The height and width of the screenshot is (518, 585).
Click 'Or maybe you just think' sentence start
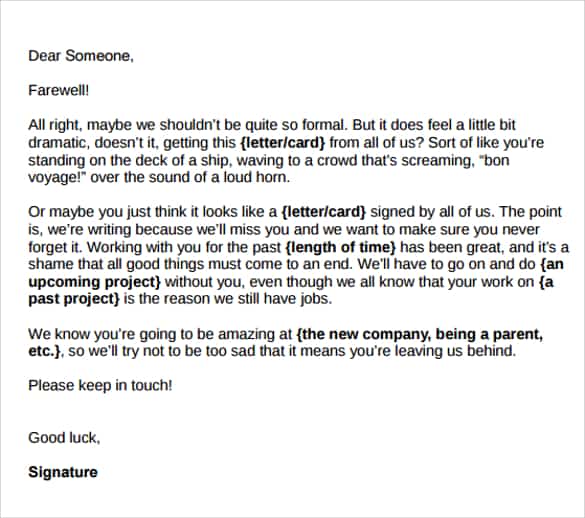pyautogui.click(x=113, y=212)
